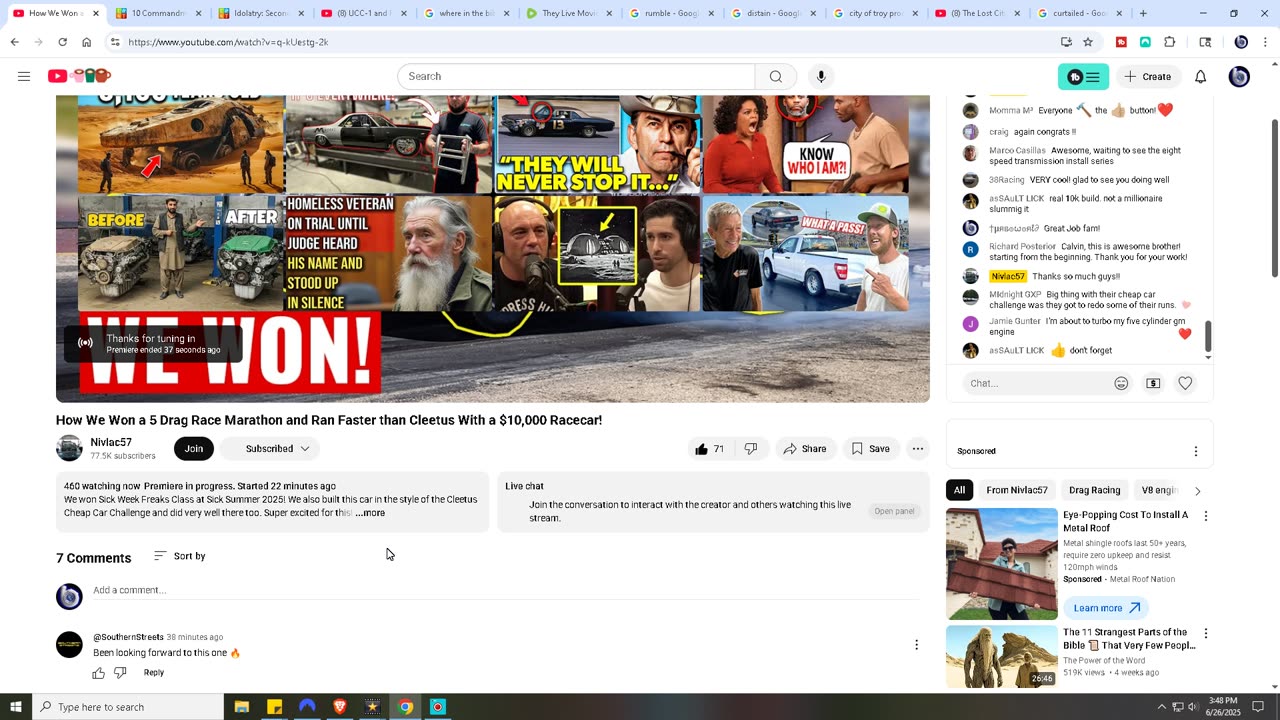Screen dimensions: 1280x720
Task: Open options for the Metal Roof ad
Action: [1205, 516]
